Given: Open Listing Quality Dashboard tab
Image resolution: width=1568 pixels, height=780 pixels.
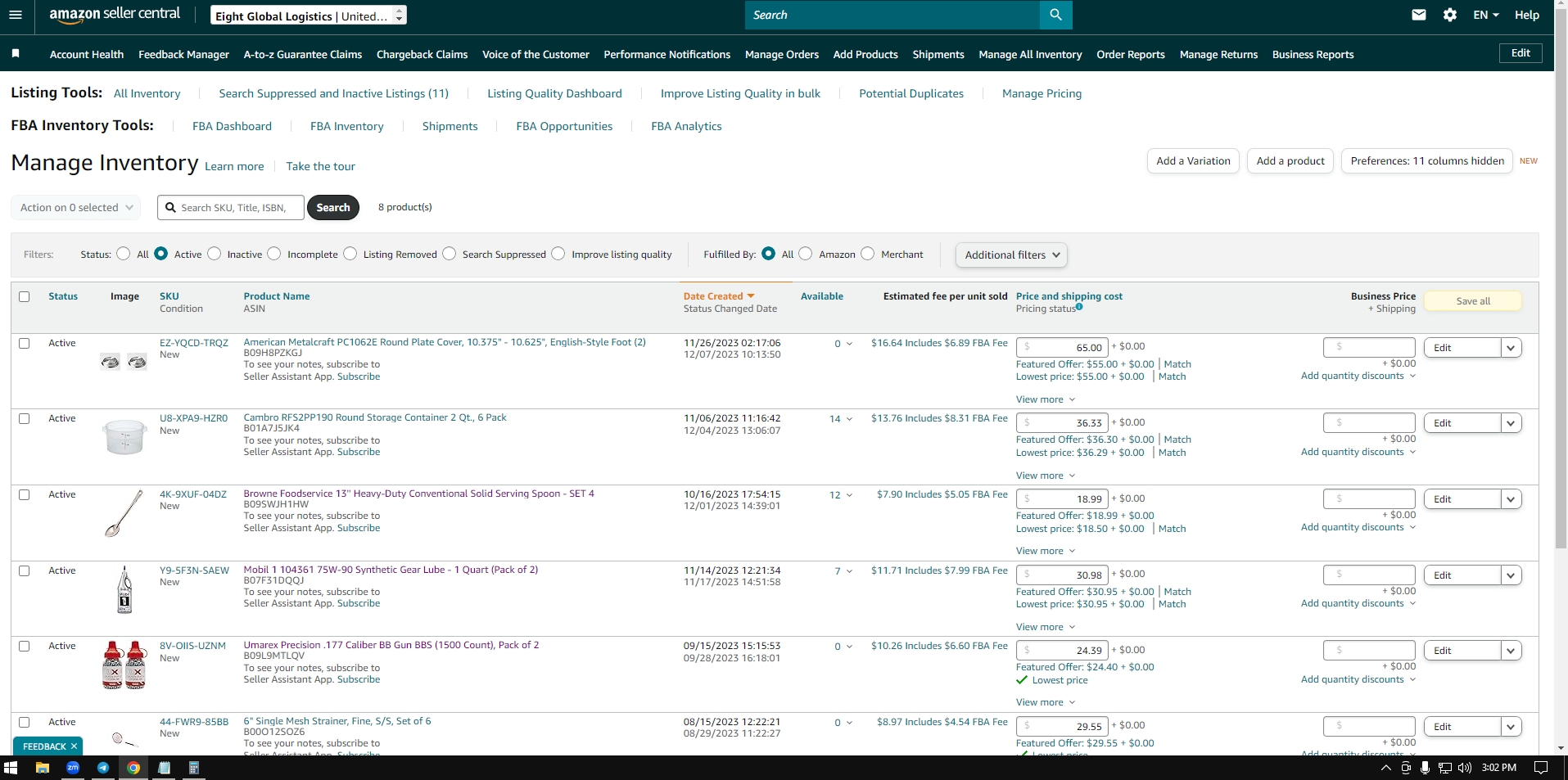Looking at the screenshot, I should coord(554,93).
